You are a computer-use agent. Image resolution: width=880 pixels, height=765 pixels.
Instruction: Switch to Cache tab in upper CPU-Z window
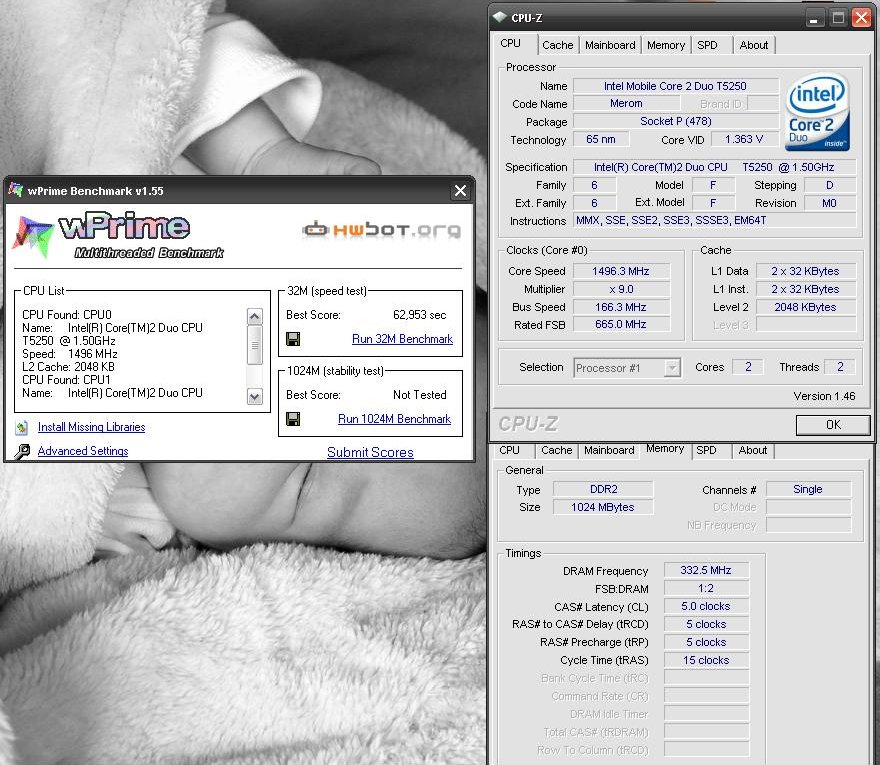click(557, 45)
